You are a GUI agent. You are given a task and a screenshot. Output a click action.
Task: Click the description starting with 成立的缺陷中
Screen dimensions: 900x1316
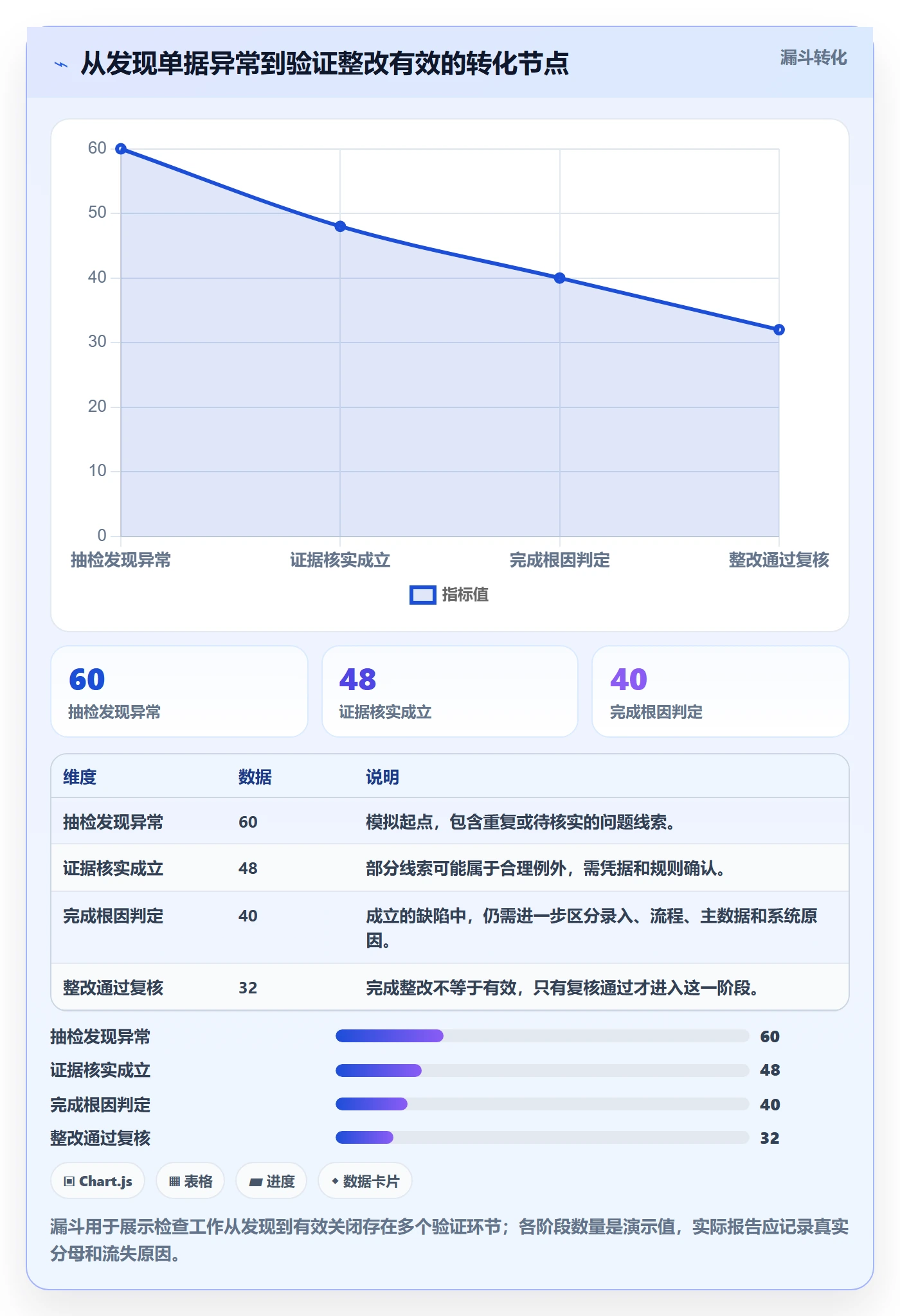pos(591,929)
